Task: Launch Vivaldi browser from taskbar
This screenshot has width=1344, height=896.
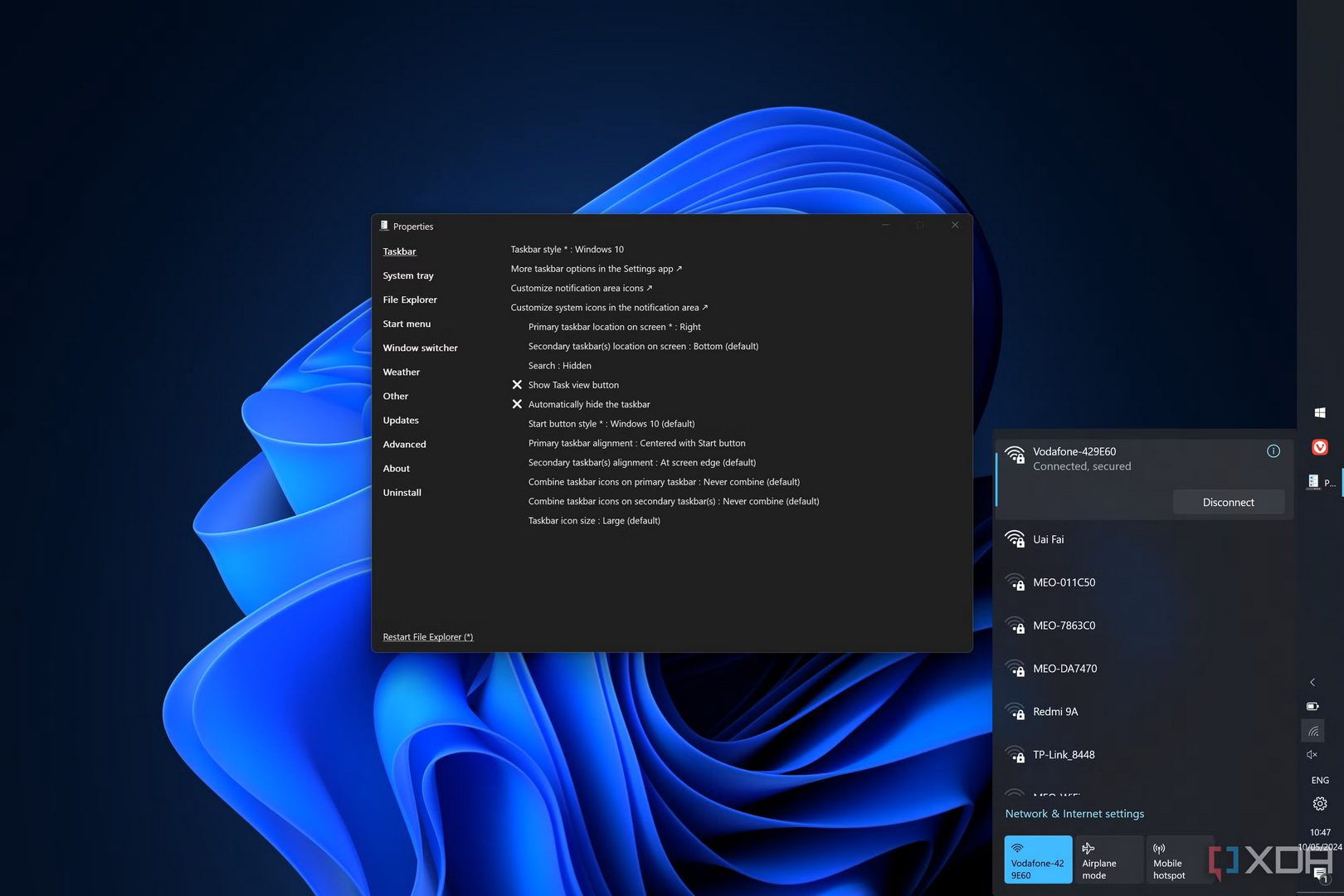Action: pos(1319,447)
